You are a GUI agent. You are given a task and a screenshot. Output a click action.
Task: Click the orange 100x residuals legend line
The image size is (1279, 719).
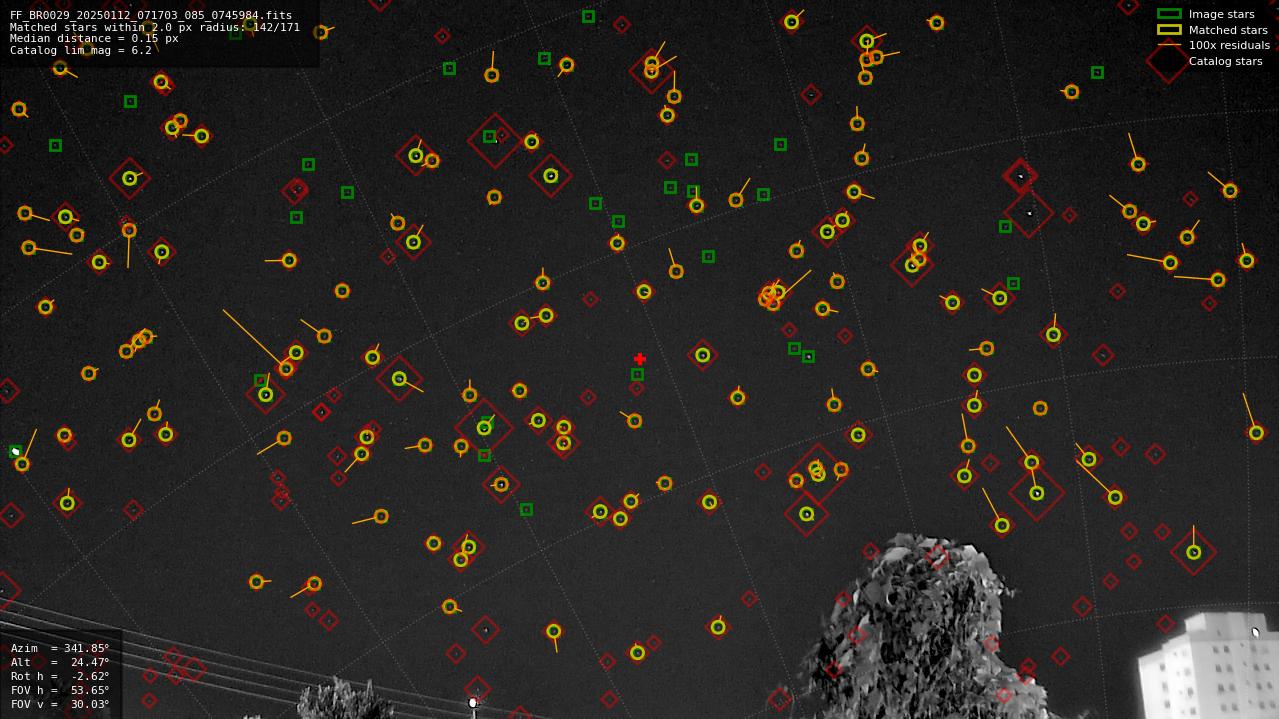click(x=1169, y=45)
